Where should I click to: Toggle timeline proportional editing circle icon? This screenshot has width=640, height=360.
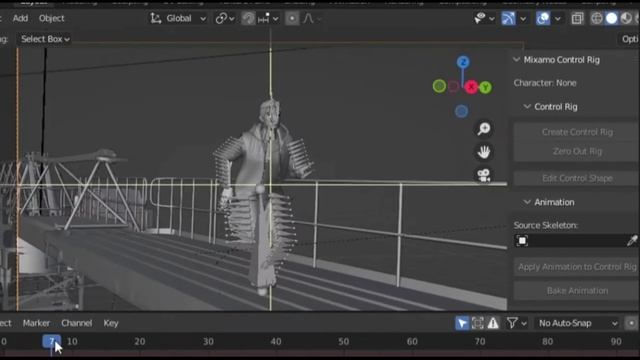[x=631, y=323]
